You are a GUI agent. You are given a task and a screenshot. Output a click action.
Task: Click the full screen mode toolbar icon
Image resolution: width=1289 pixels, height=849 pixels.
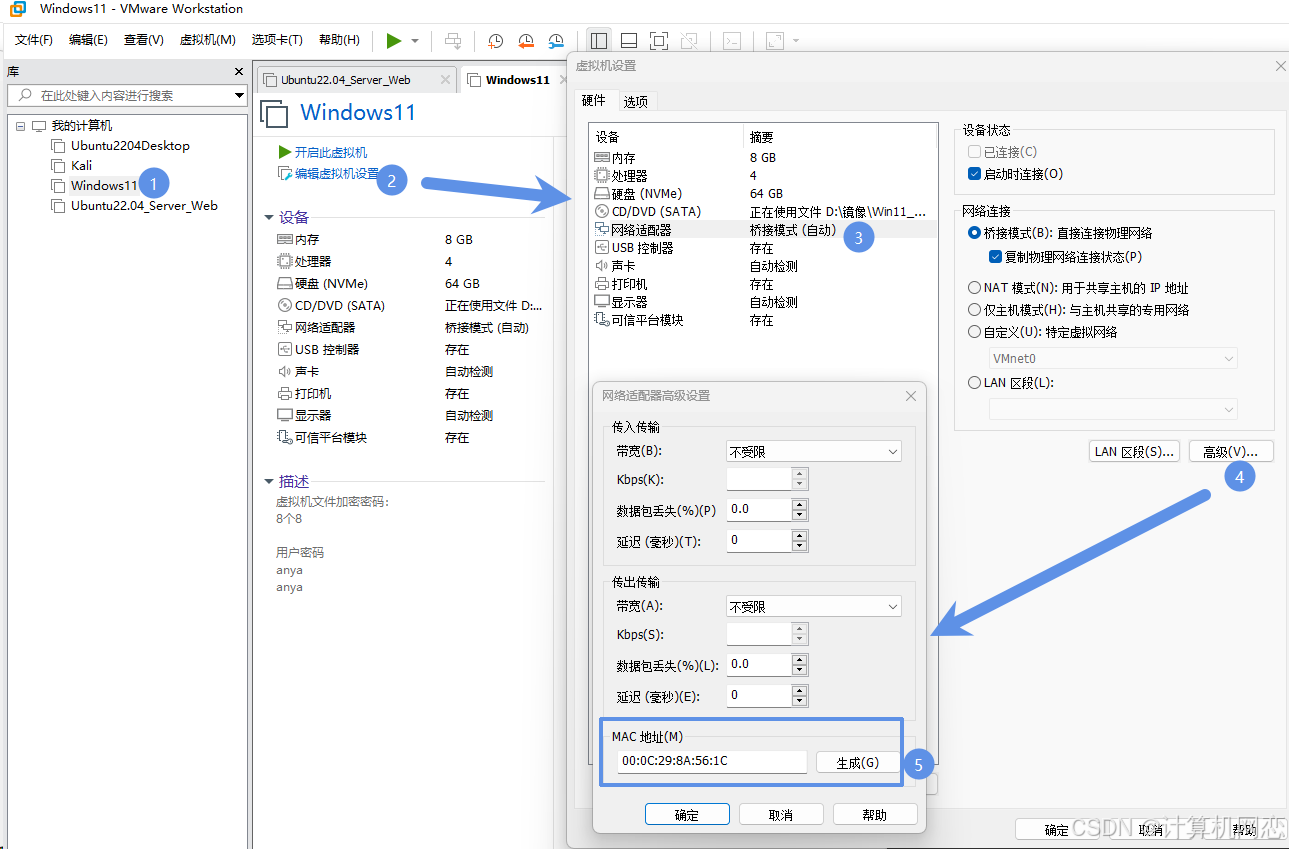click(659, 41)
